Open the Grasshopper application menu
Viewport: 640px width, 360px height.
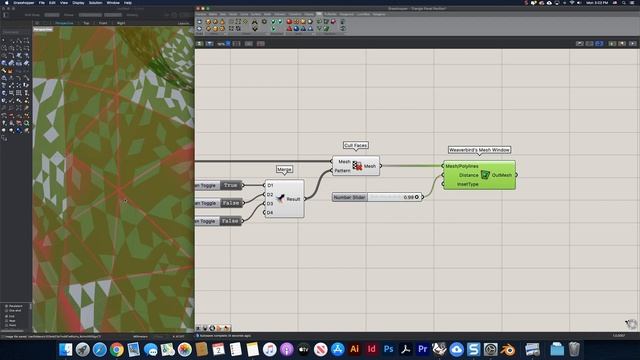coord(24,2)
